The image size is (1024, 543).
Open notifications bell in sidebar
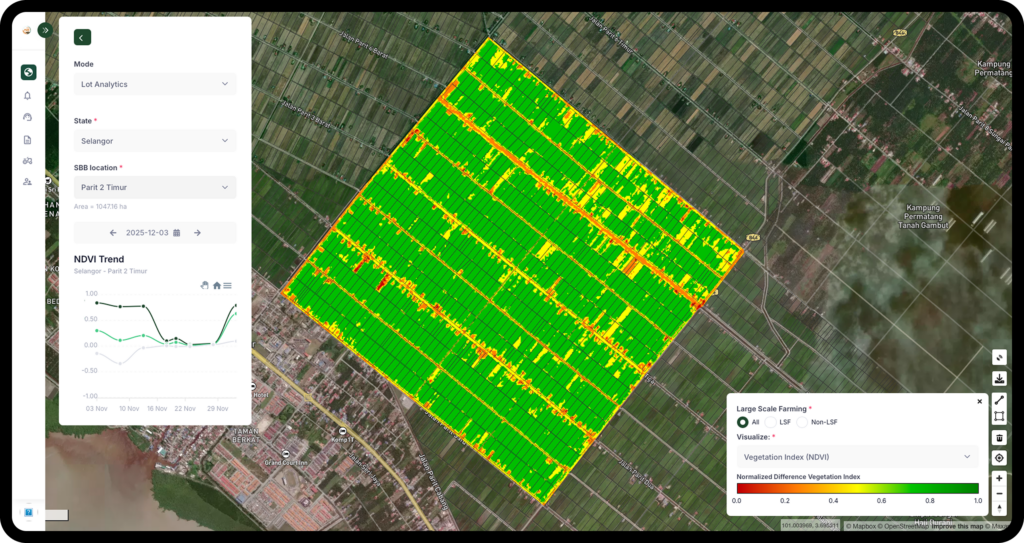[x=28, y=95]
